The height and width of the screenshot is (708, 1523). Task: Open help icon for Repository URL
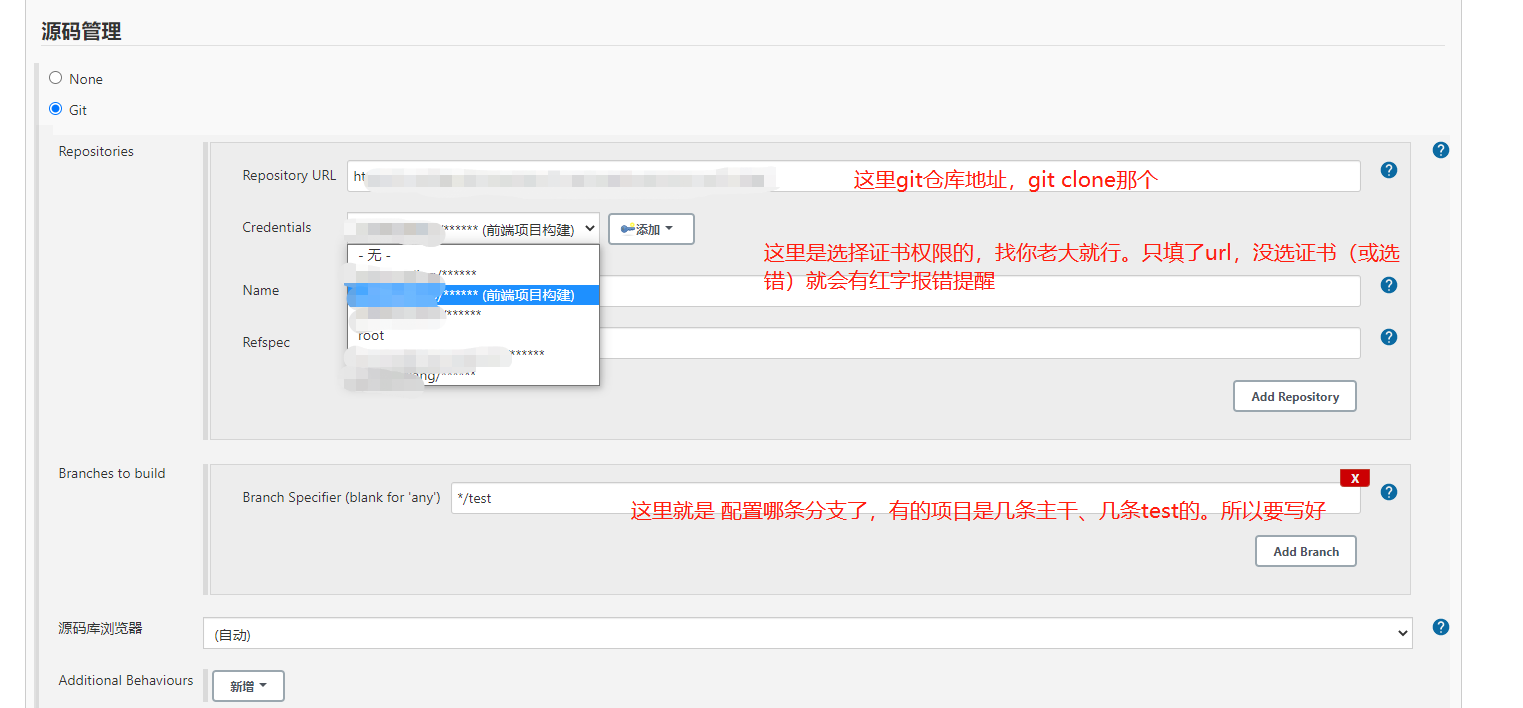1388,170
